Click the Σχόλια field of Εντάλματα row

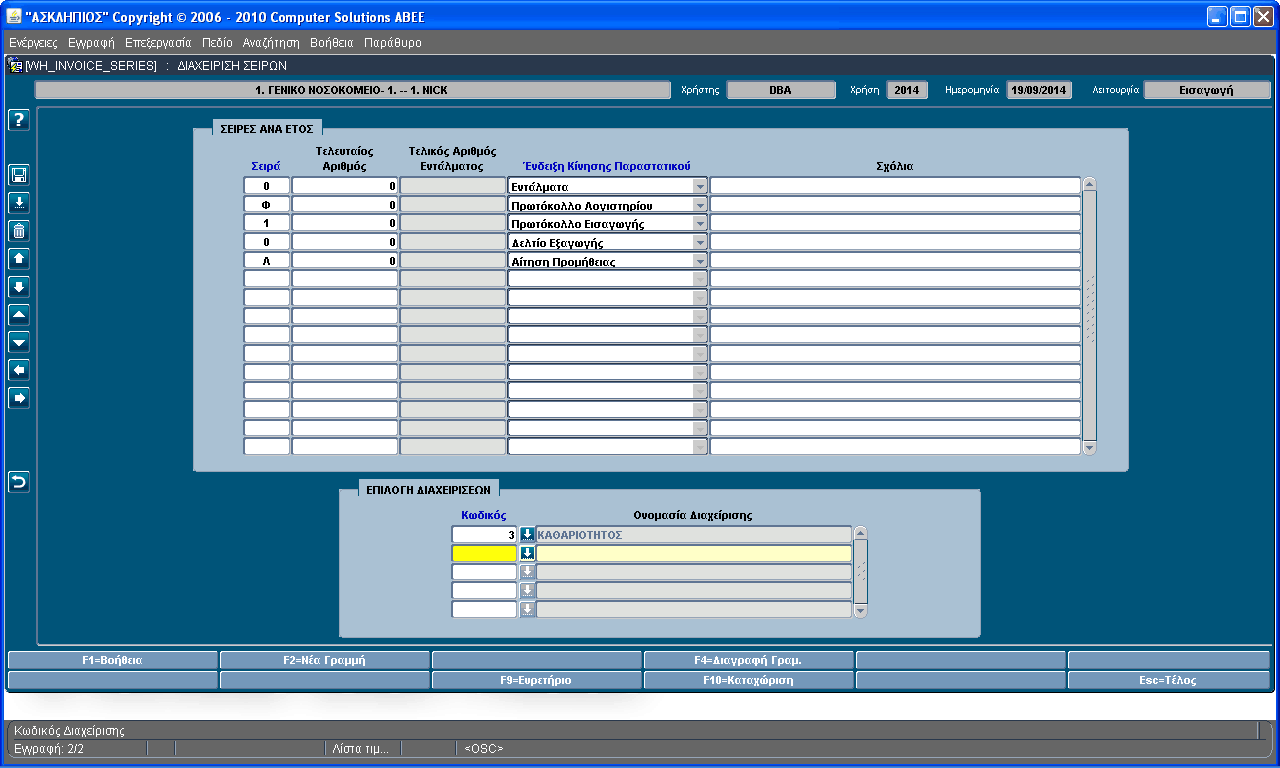tap(895, 186)
